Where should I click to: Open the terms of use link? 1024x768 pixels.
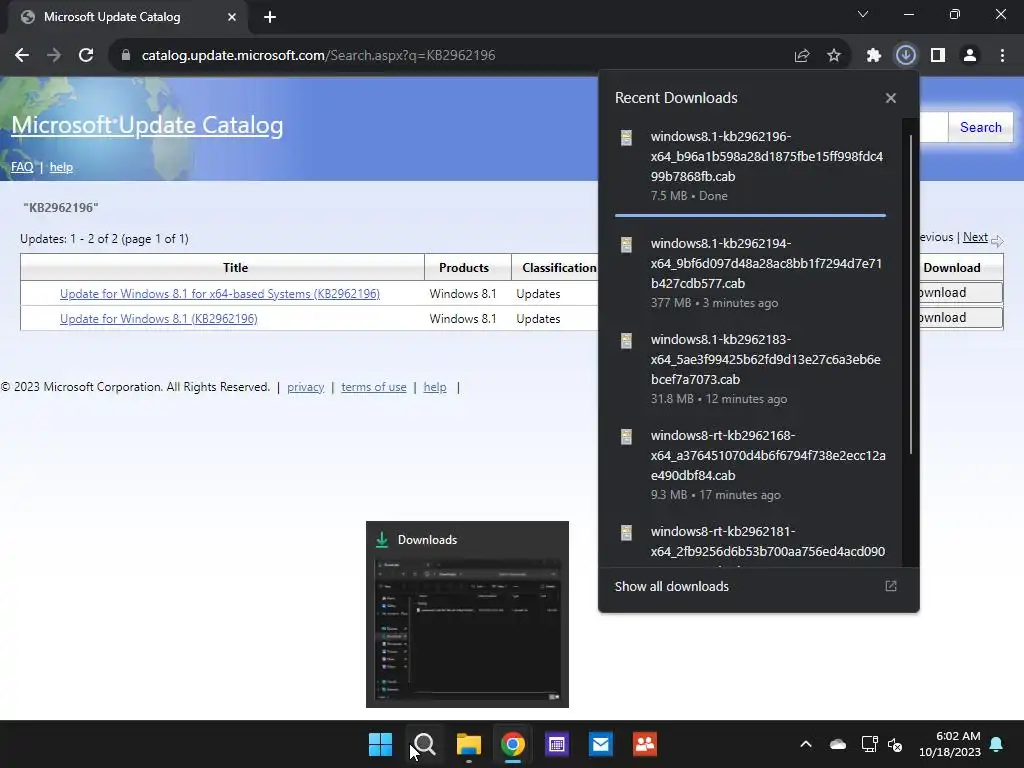pyautogui.click(x=374, y=387)
